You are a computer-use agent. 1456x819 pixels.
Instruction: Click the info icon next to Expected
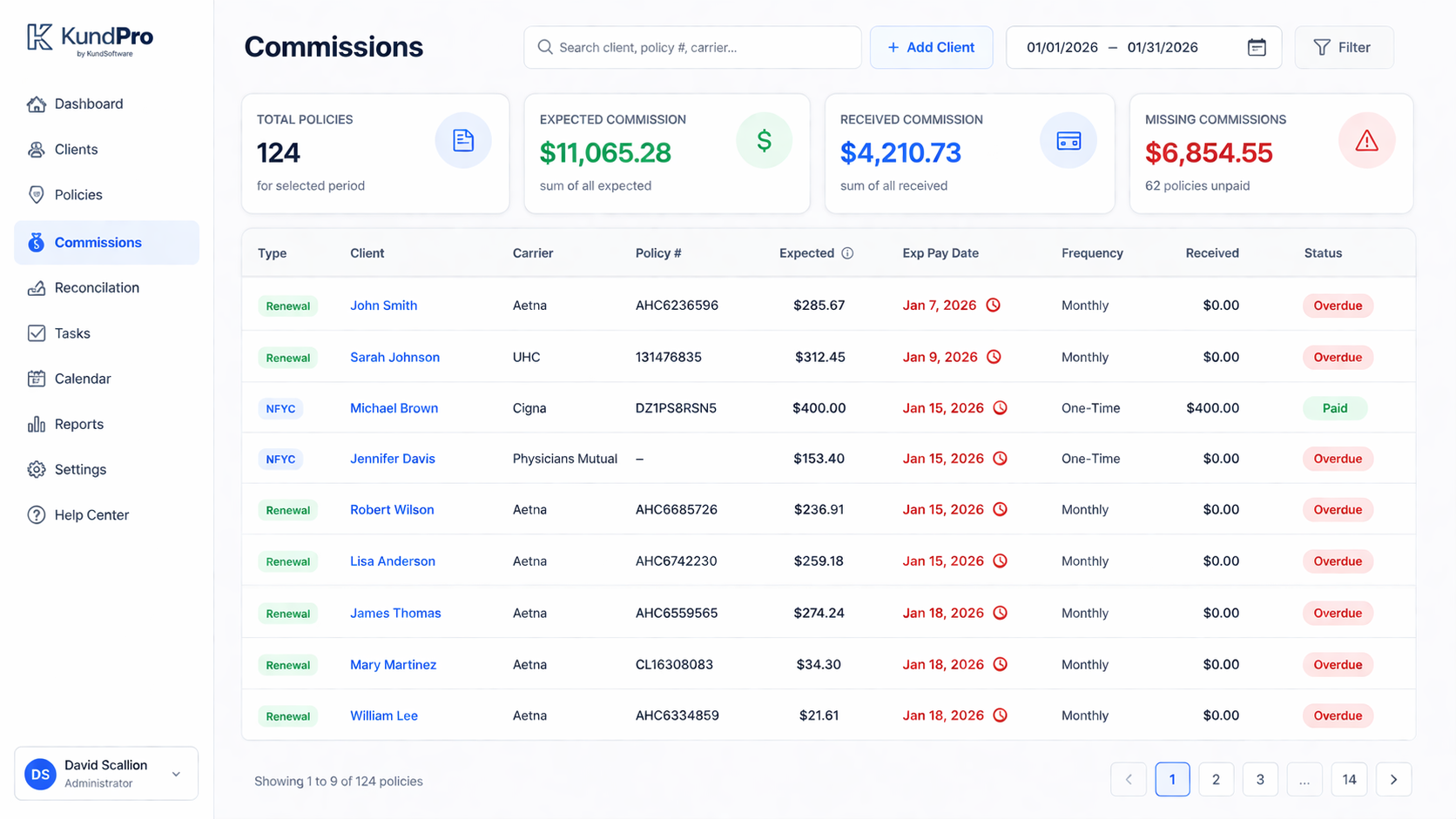coord(847,253)
